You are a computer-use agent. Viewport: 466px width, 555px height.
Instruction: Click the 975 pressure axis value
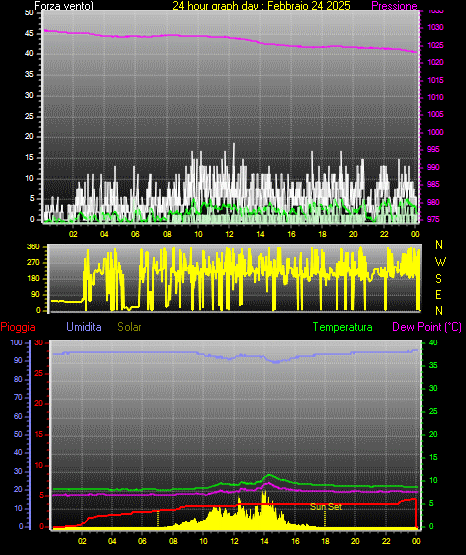point(433,219)
